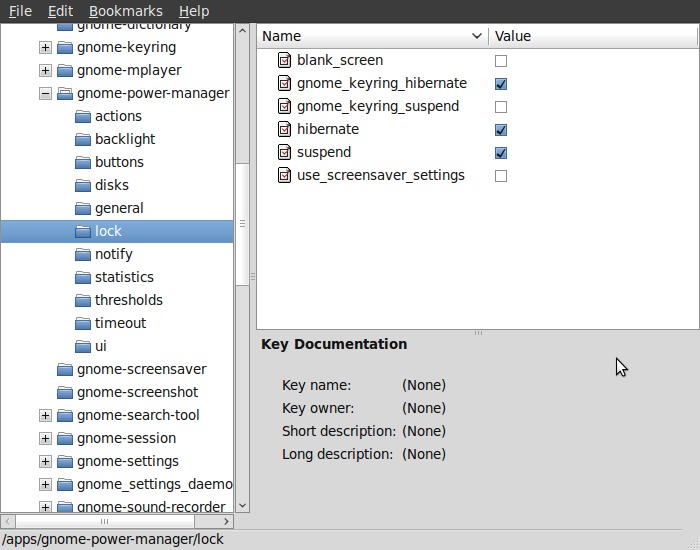
Task: Click the gnome-session folder icon
Action: point(65,438)
